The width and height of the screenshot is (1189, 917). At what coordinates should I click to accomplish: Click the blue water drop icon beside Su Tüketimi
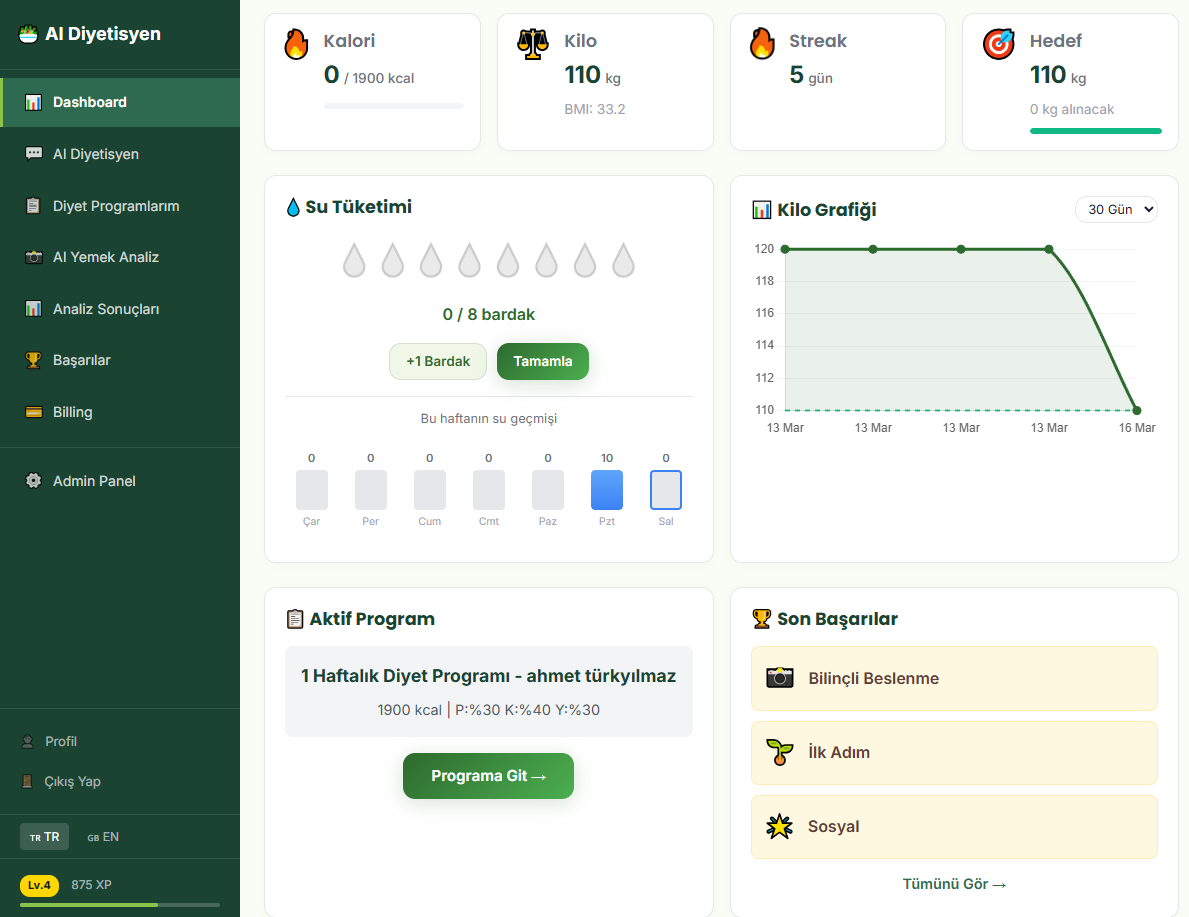click(x=293, y=207)
